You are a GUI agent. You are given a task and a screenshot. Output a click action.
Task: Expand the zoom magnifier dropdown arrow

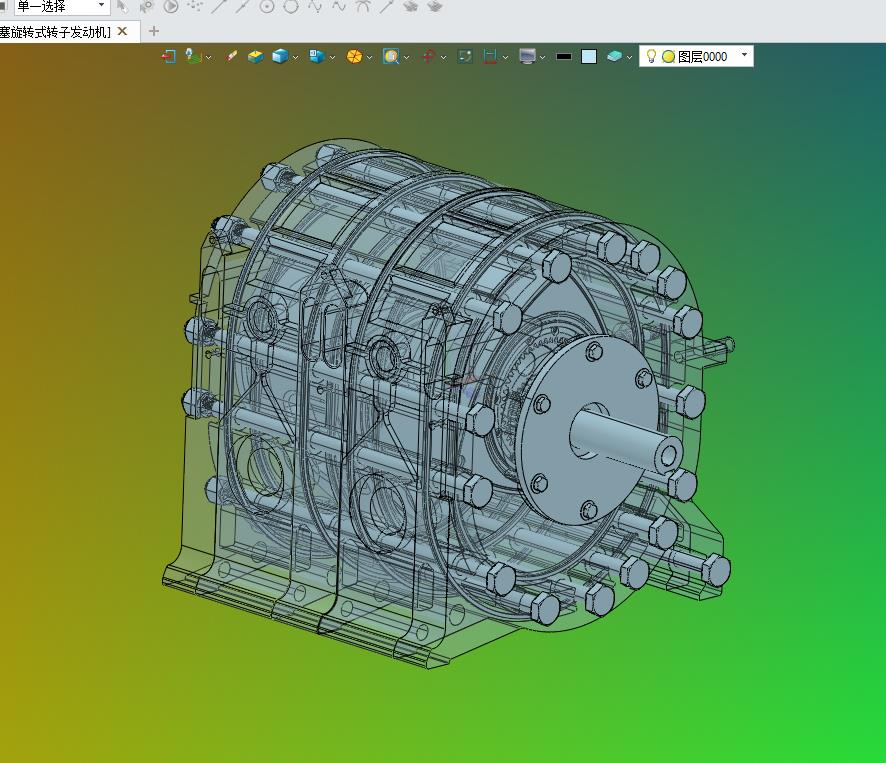coord(406,57)
